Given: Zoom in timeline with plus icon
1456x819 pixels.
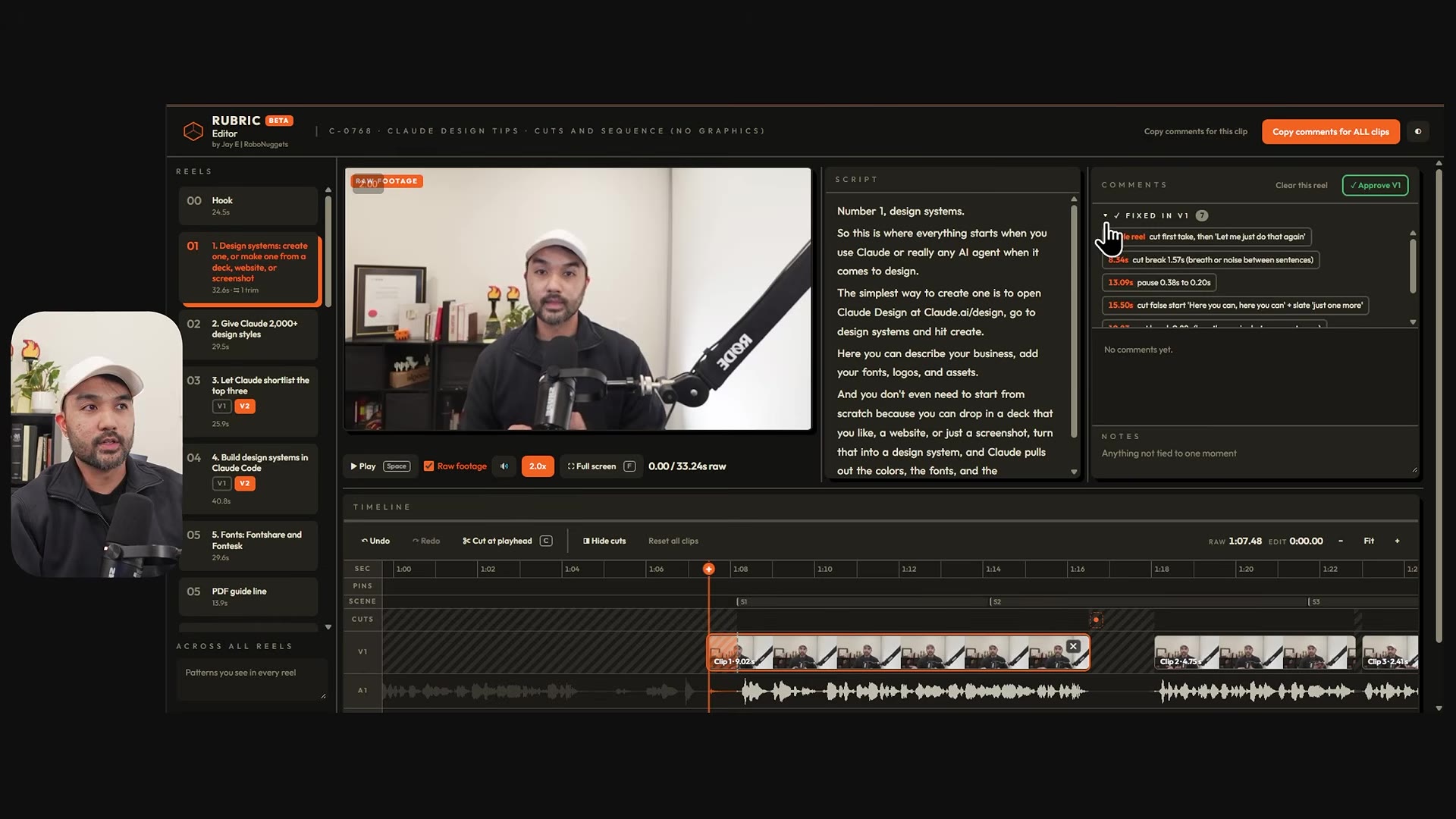Looking at the screenshot, I should 1397,541.
